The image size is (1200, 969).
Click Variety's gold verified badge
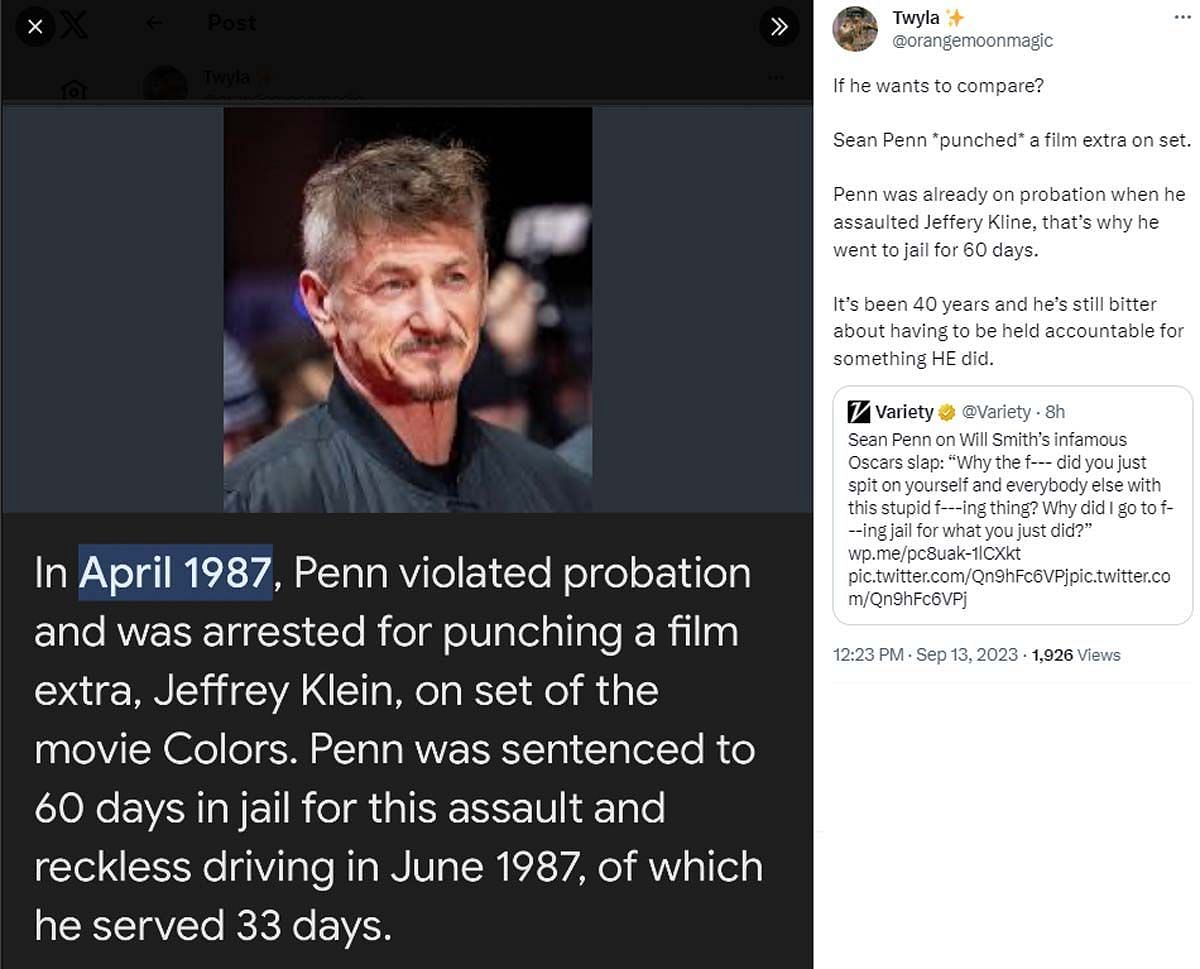pos(946,412)
